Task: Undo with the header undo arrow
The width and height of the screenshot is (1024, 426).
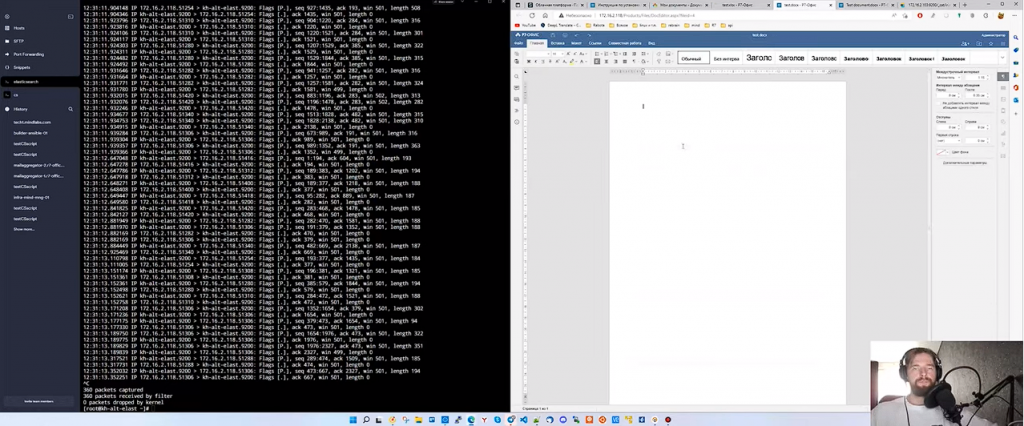Action: (576, 35)
